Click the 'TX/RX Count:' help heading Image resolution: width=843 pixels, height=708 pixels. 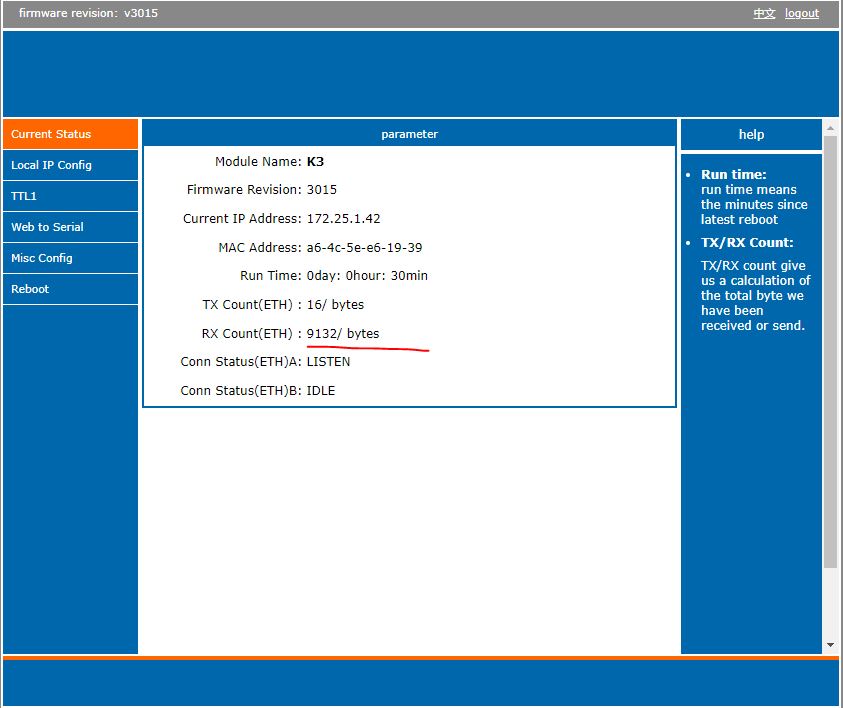point(747,242)
